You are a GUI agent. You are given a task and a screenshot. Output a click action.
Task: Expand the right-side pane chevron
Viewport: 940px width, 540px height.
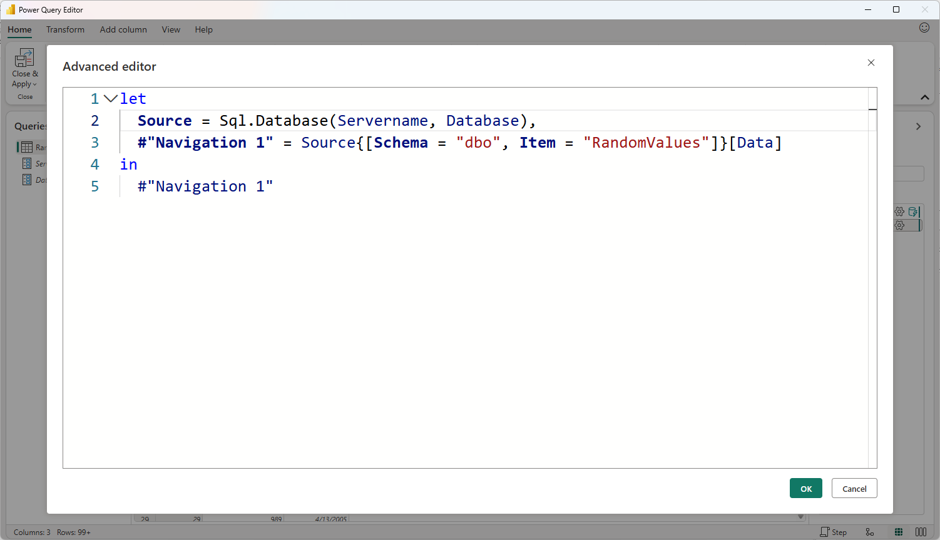pos(918,126)
